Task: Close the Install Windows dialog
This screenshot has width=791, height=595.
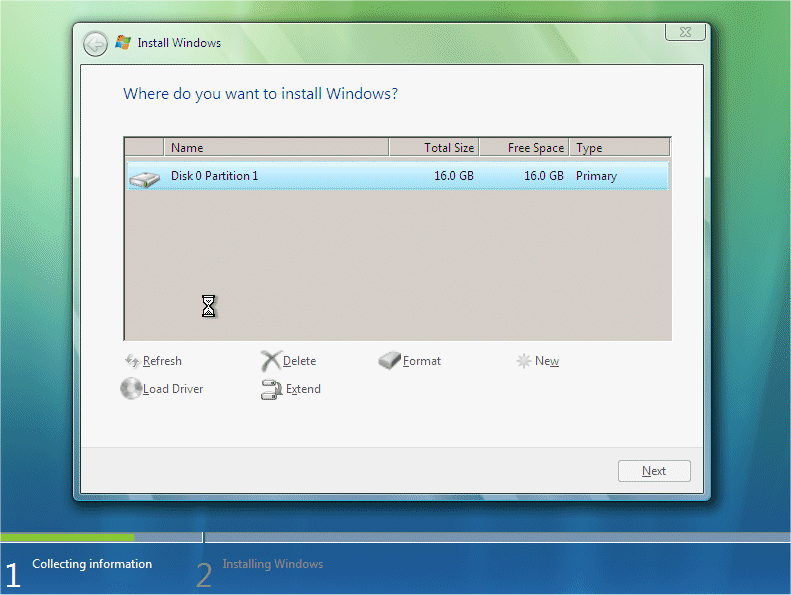Action: 685,32
